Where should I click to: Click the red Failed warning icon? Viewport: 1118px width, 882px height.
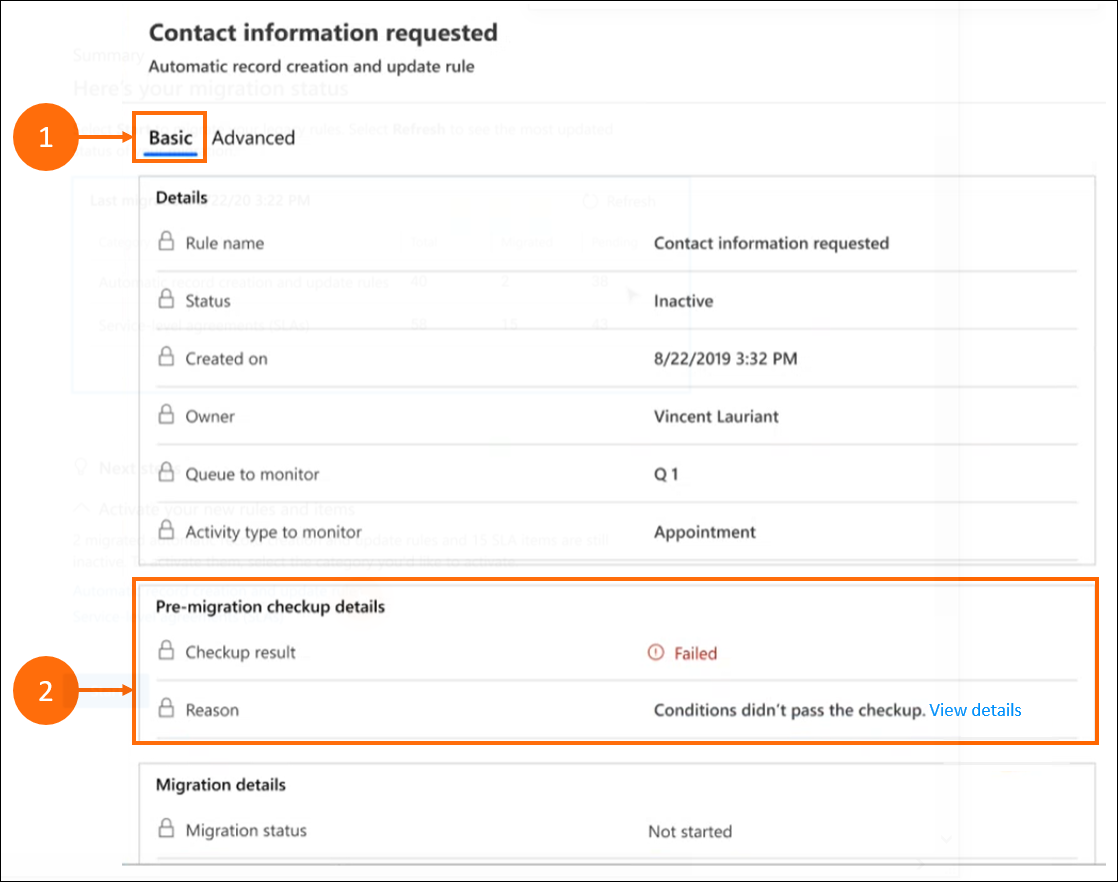656,653
